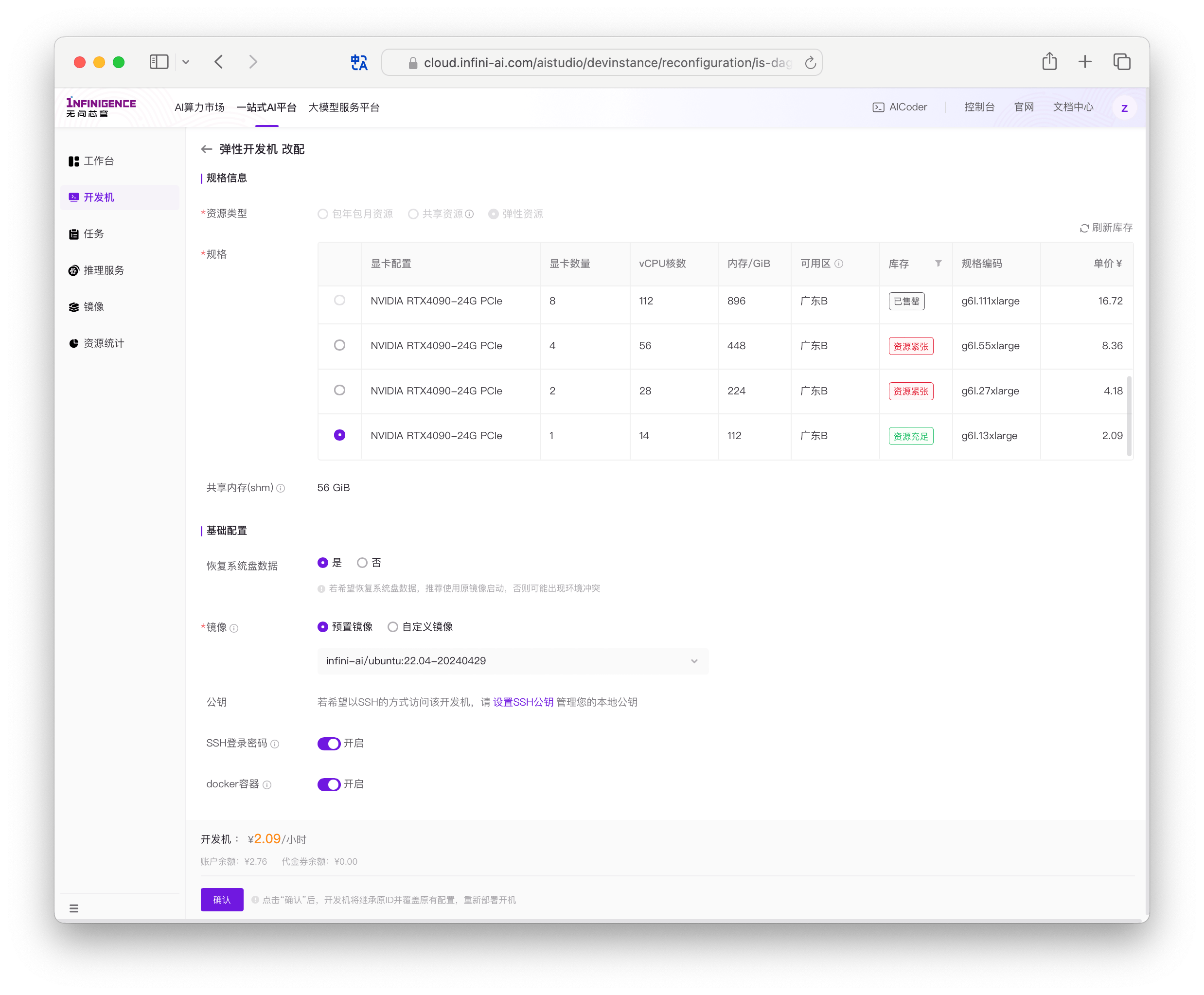Screen dimensions: 1204x995
Task: Click the info icon next to SSH登录密码
Action: 274,744
